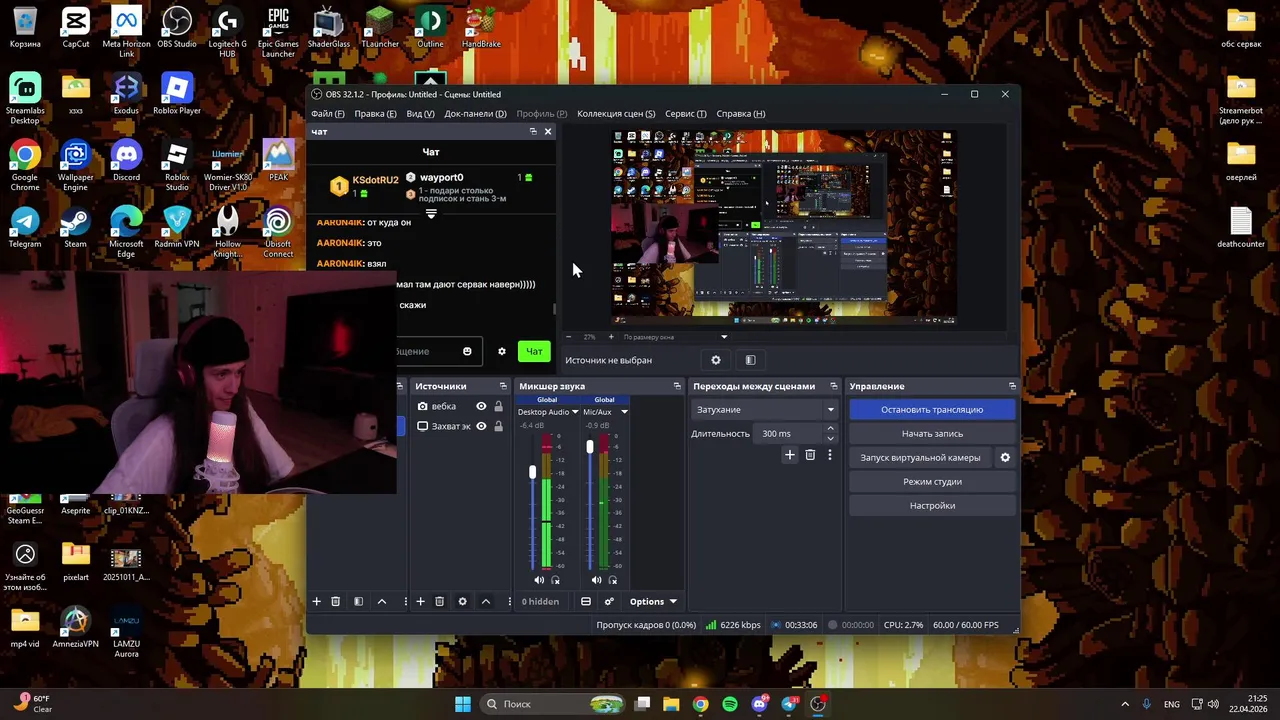Float the Controls dock panel

point(1012,386)
